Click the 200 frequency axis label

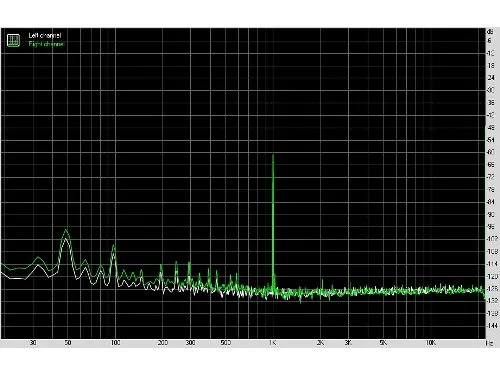[162, 343]
